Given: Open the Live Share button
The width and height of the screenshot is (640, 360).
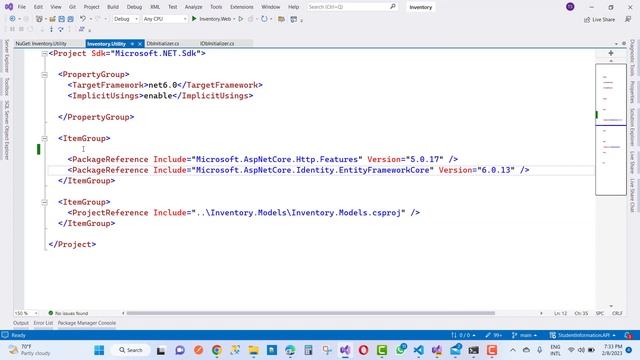Looking at the screenshot, I should [599, 20].
